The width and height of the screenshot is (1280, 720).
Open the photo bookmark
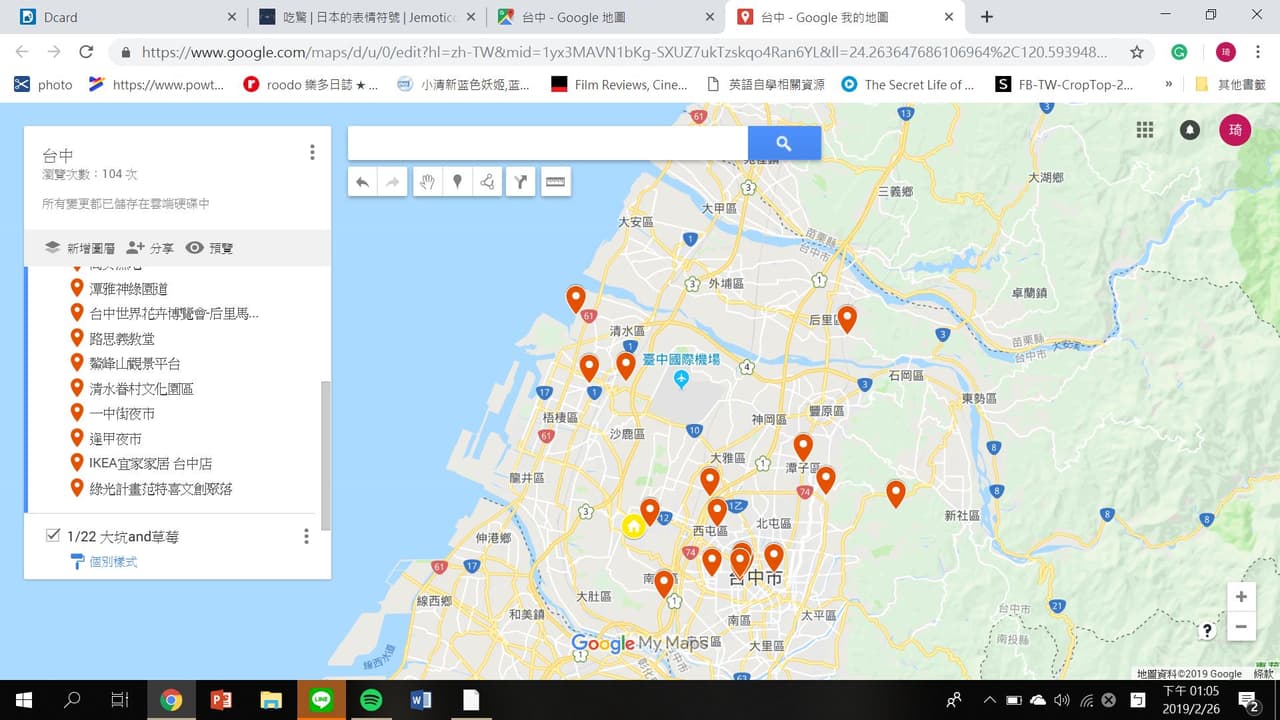click(x=43, y=85)
